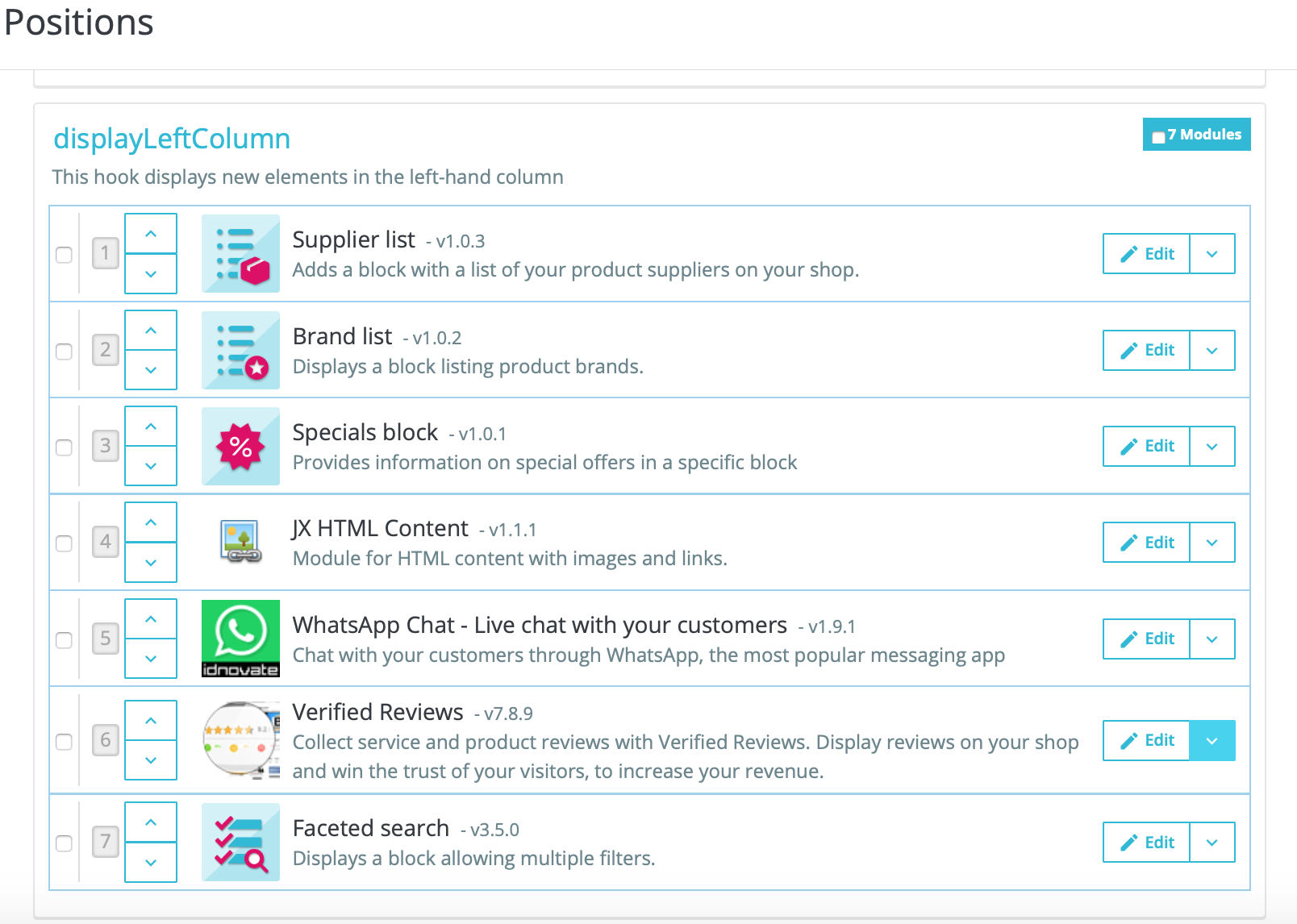Image resolution: width=1297 pixels, height=924 pixels.
Task: Move Faceted search up one position
Action: 151,822
